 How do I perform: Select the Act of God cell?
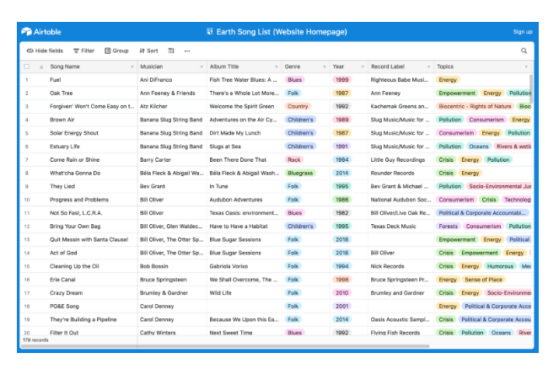[x=92, y=253]
